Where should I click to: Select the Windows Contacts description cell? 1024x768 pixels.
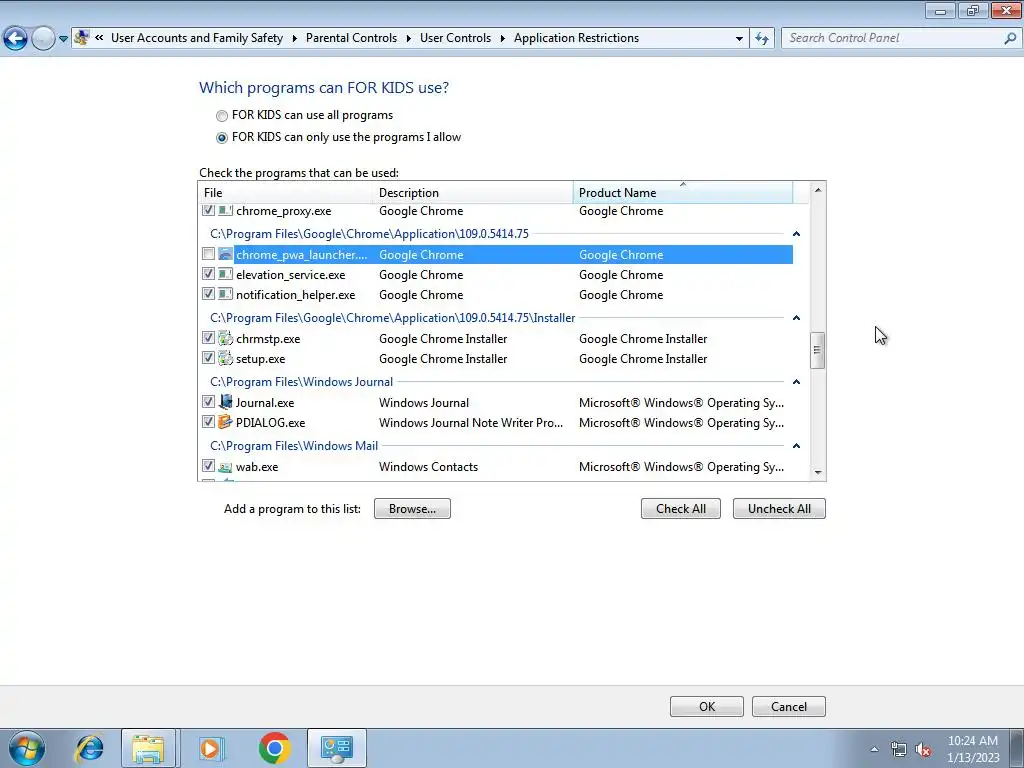(428, 467)
